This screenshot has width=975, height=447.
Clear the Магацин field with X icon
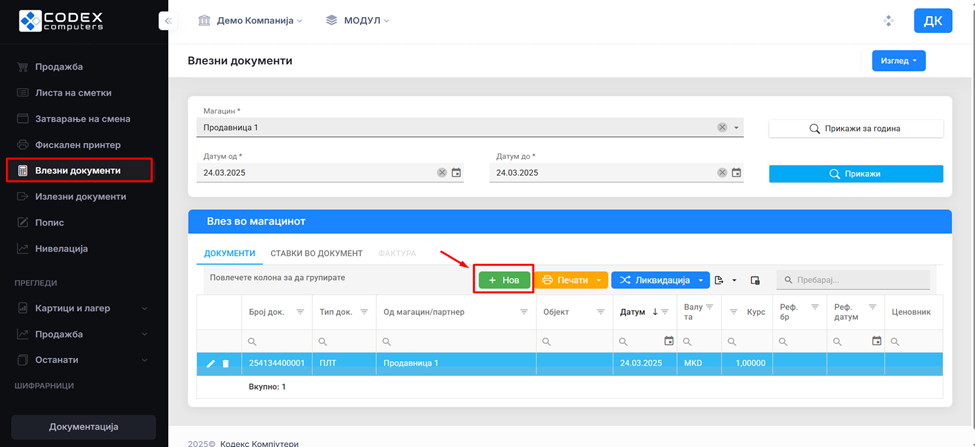(721, 128)
